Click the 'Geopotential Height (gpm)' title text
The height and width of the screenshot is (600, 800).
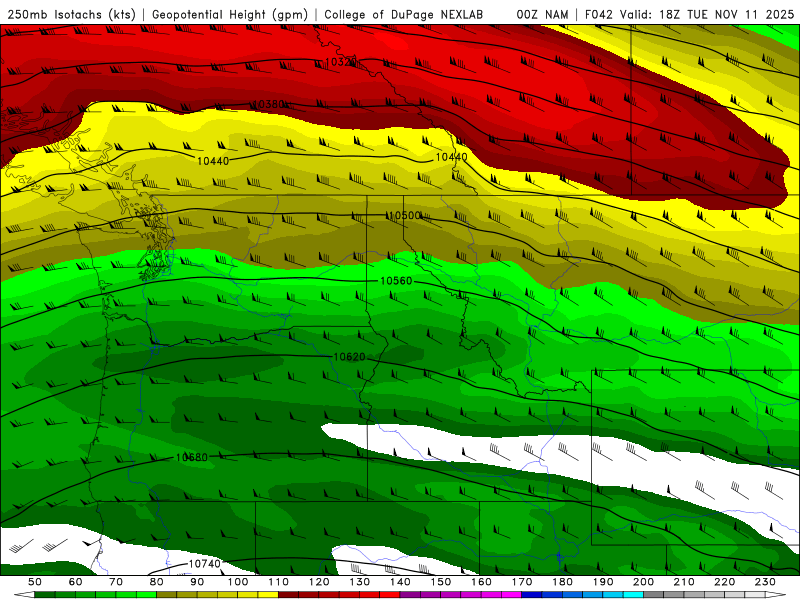coord(230,15)
